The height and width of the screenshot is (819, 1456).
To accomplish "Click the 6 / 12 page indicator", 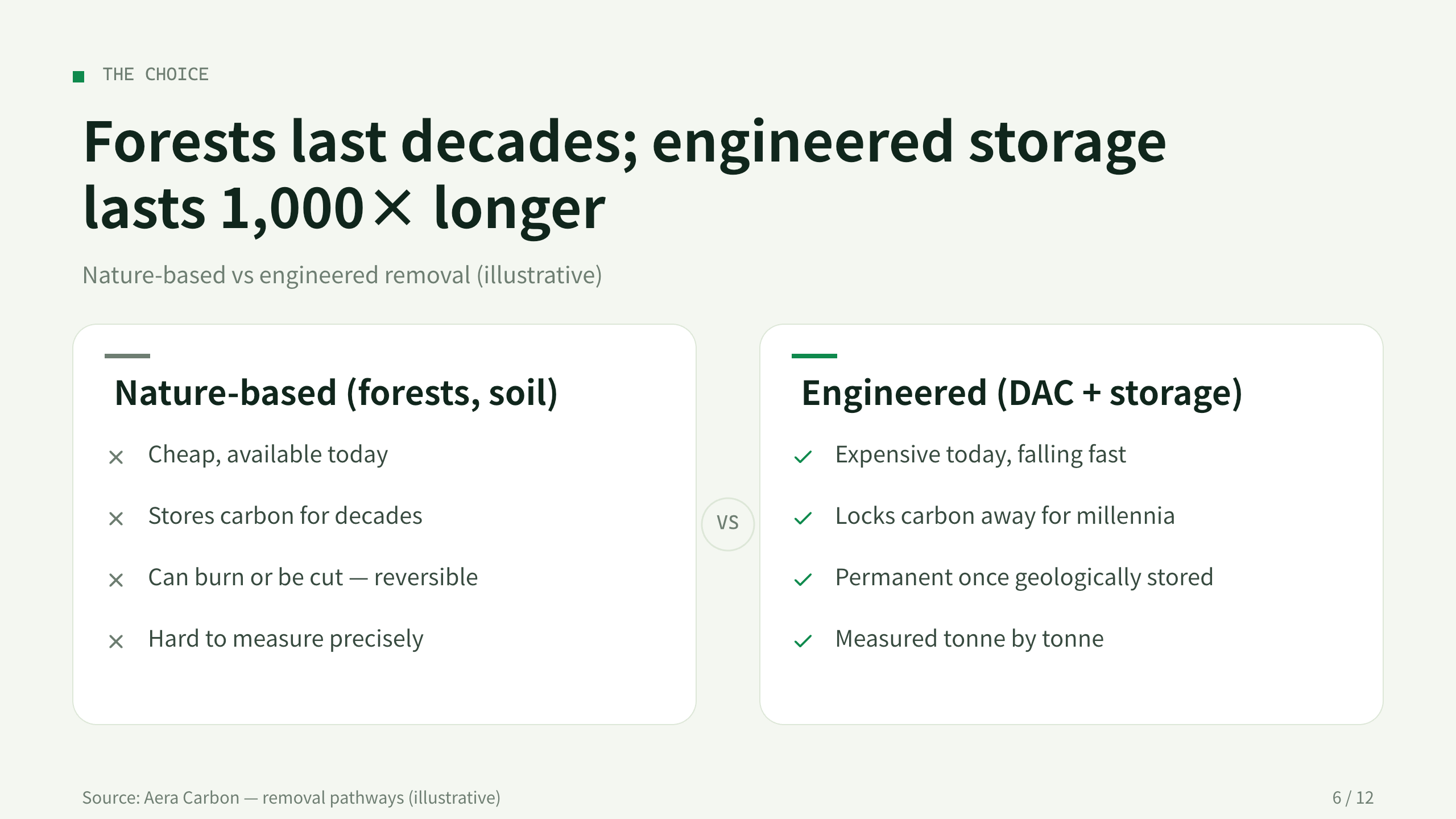I will pos(1352,797).
